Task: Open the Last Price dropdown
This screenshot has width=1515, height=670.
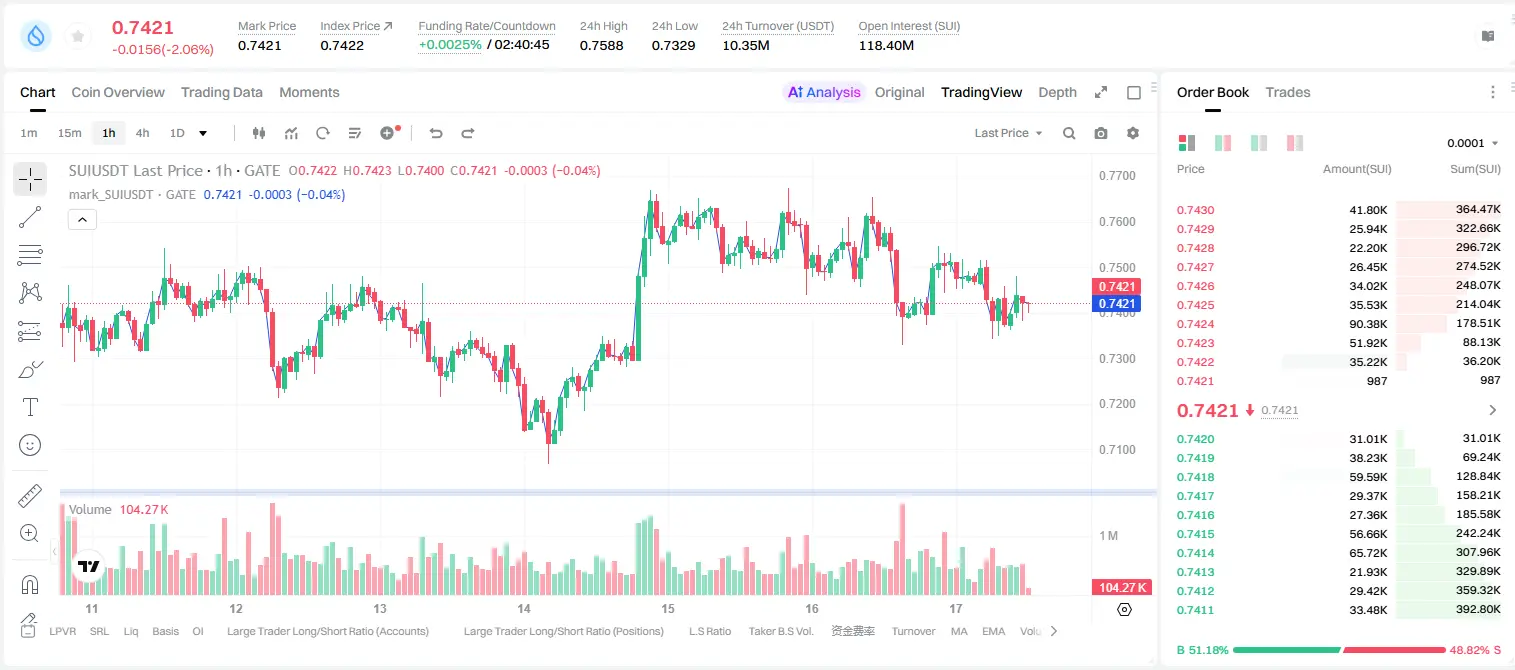Action: pyautogui.click(x=1008, y=133)
